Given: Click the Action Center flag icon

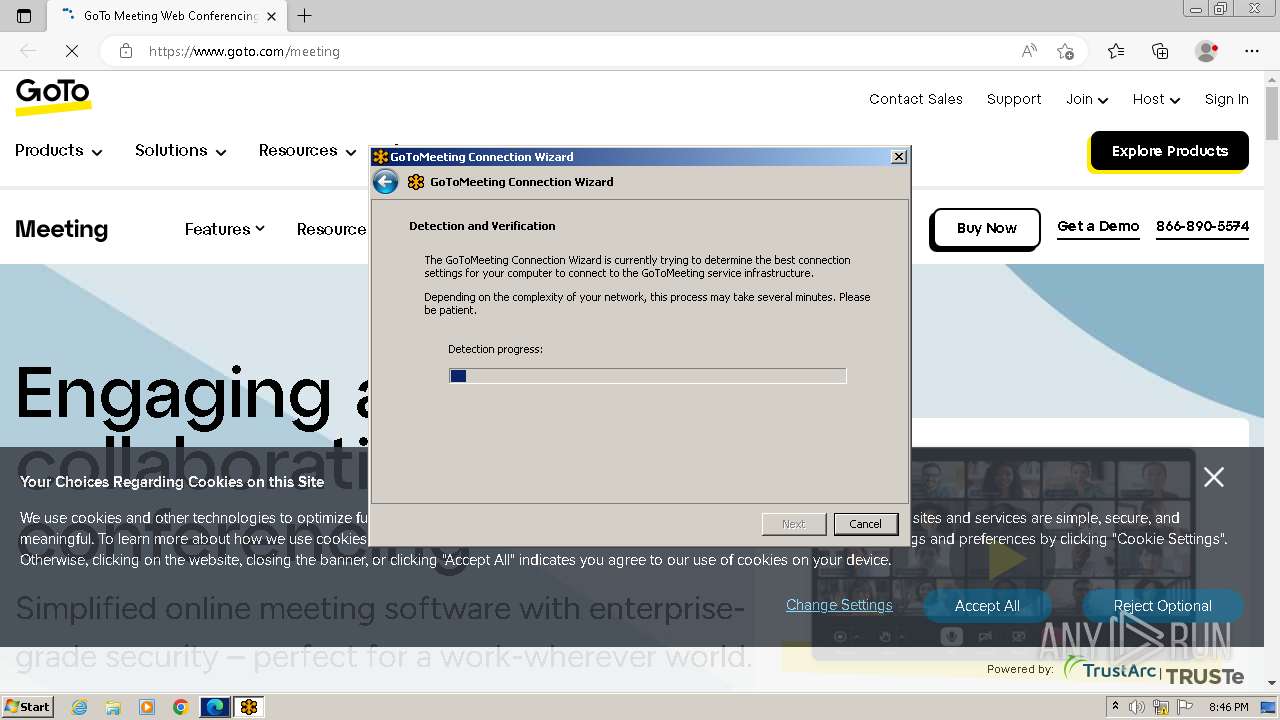Looking at the screenshot, I should [1184, 707].
